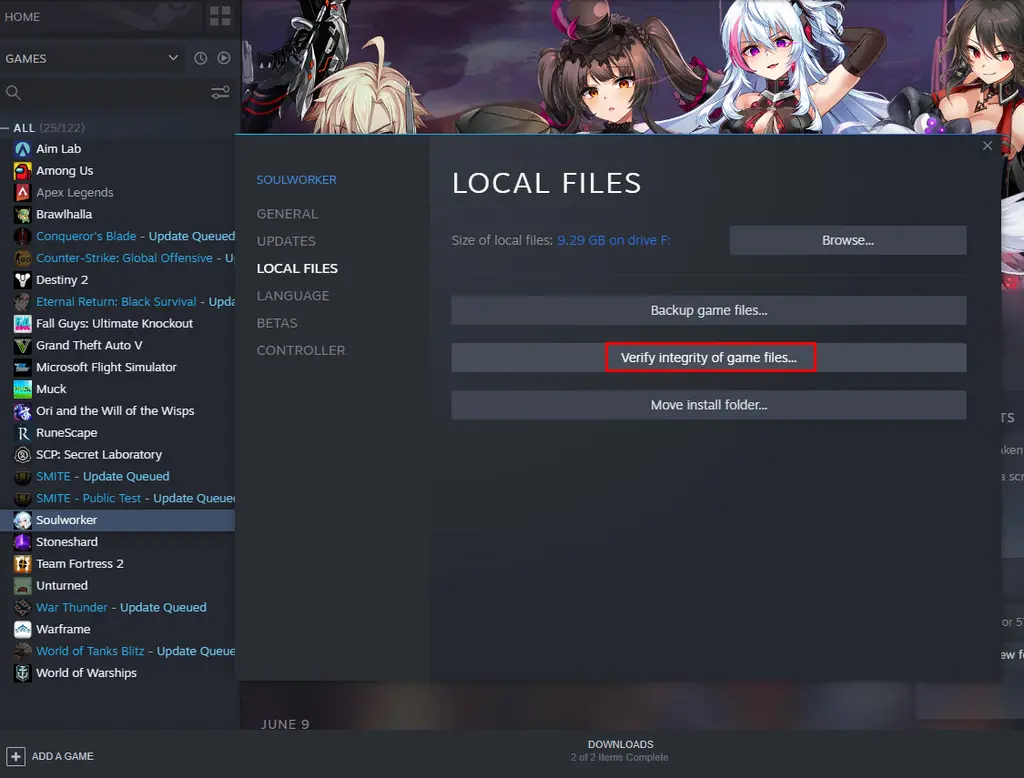Click the Ori and the Will of the Wisps icon

pos(22,411)
